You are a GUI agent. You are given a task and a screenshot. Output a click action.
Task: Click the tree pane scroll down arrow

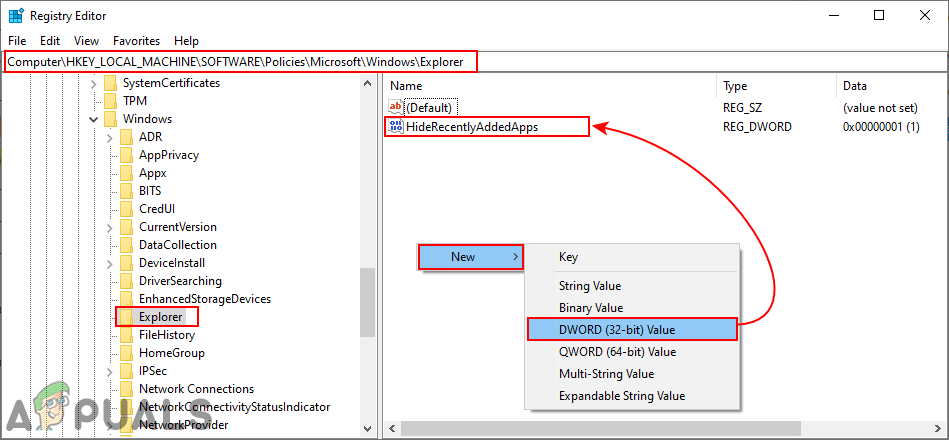[367, 427]
